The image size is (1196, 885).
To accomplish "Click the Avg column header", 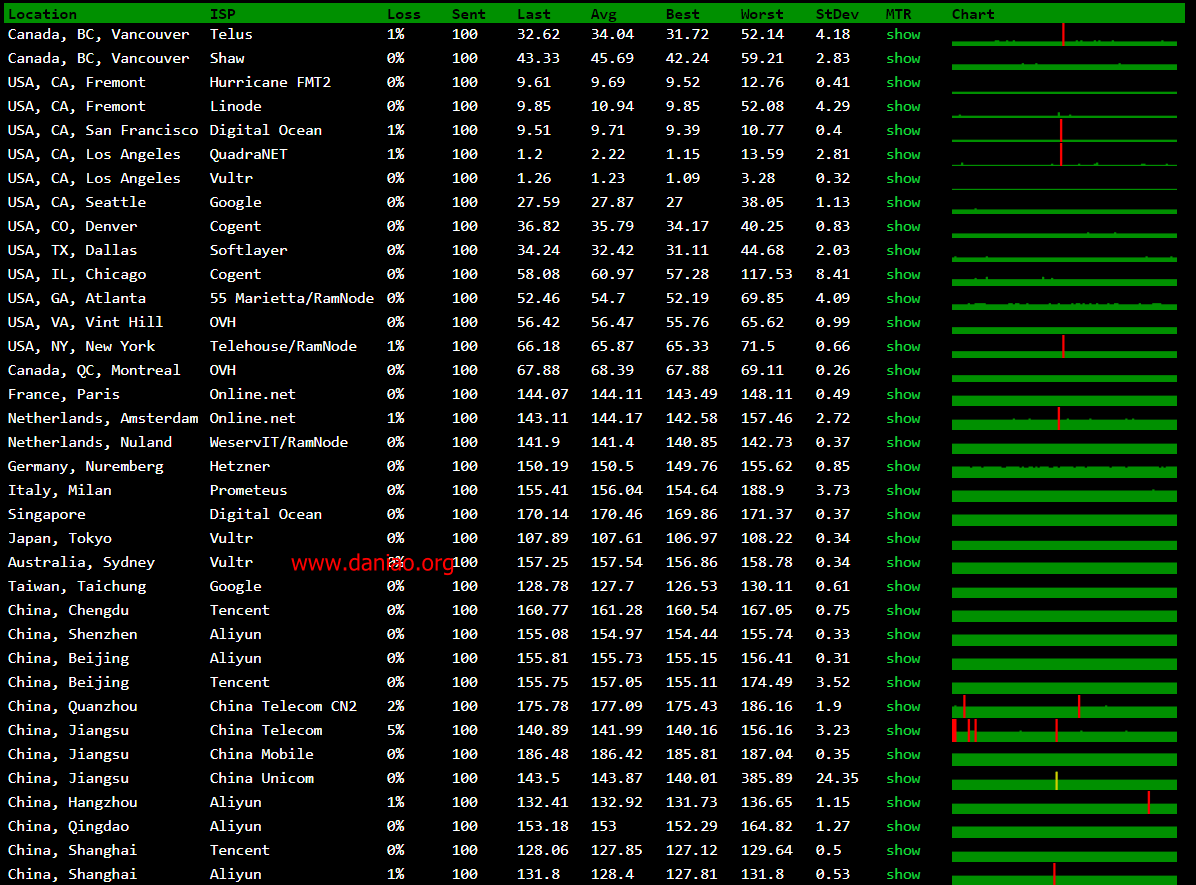I will tap(603, 14).
